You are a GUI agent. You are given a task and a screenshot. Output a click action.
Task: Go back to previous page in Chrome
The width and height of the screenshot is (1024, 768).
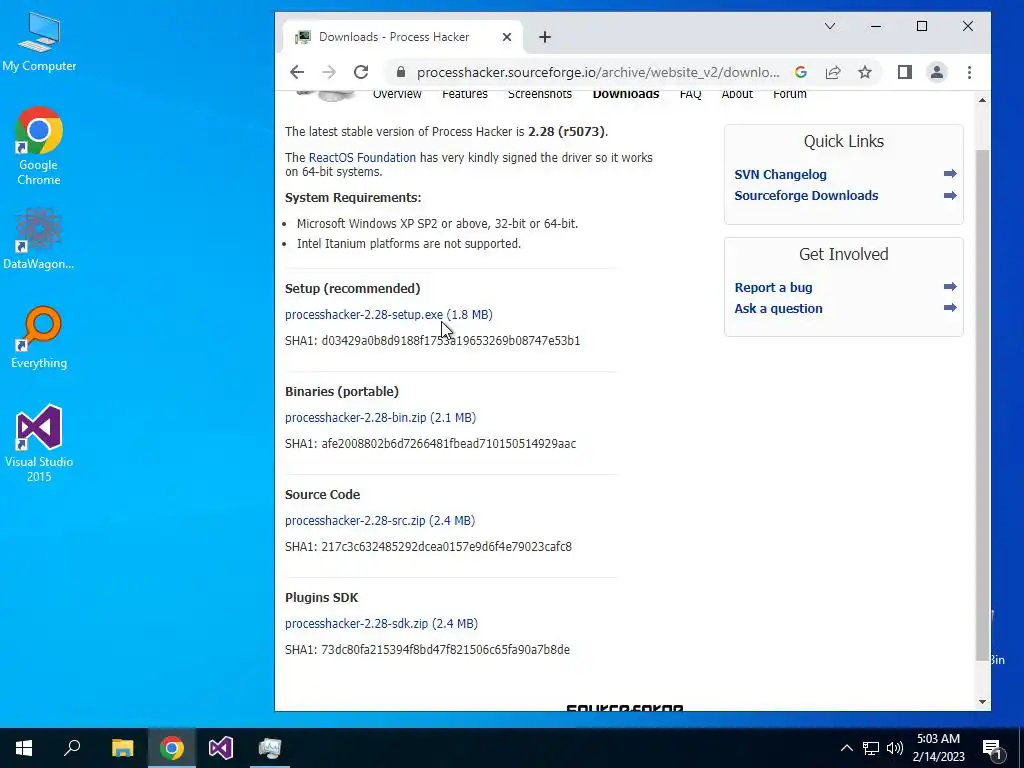pyautogui.click(x=297, y=72)
